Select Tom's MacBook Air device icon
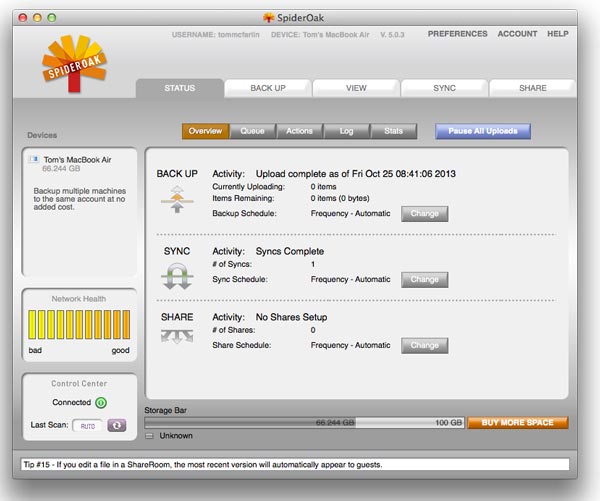The image size is (600, 501). pyautogui.click(x=34, y=159)
